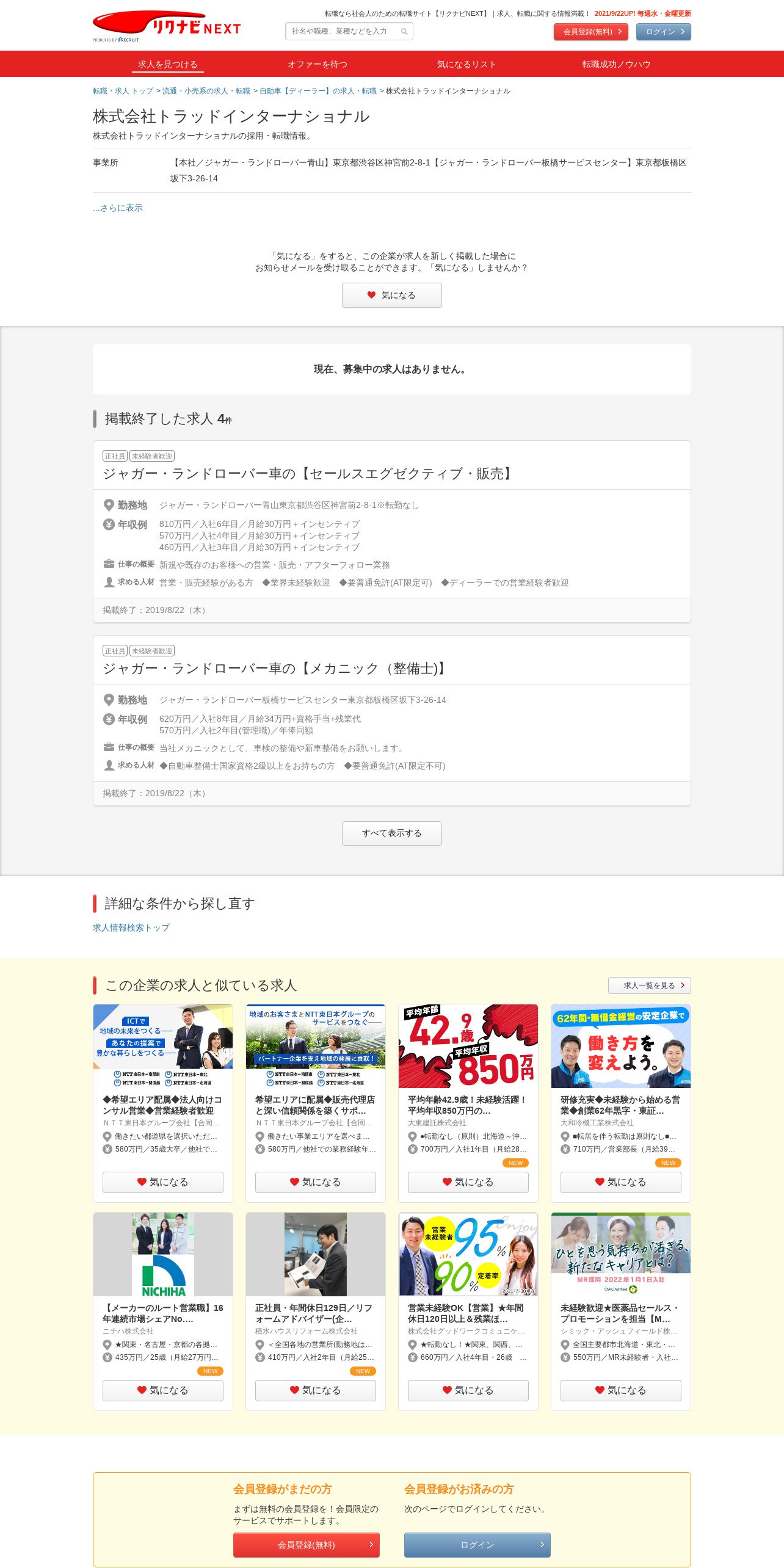The width and height of the screenshot is (784, 1568).
Task: Open the NTT 販売代理店 support job thumbnail
Action: (x=316, y=1046)
